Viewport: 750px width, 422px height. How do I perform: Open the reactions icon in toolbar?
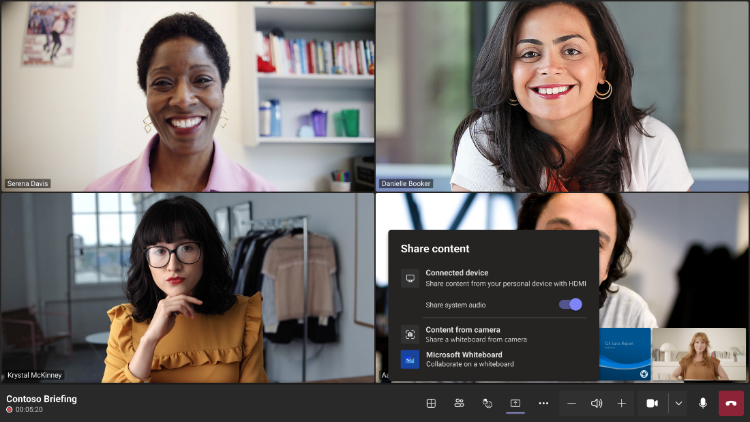coord(487,403)
